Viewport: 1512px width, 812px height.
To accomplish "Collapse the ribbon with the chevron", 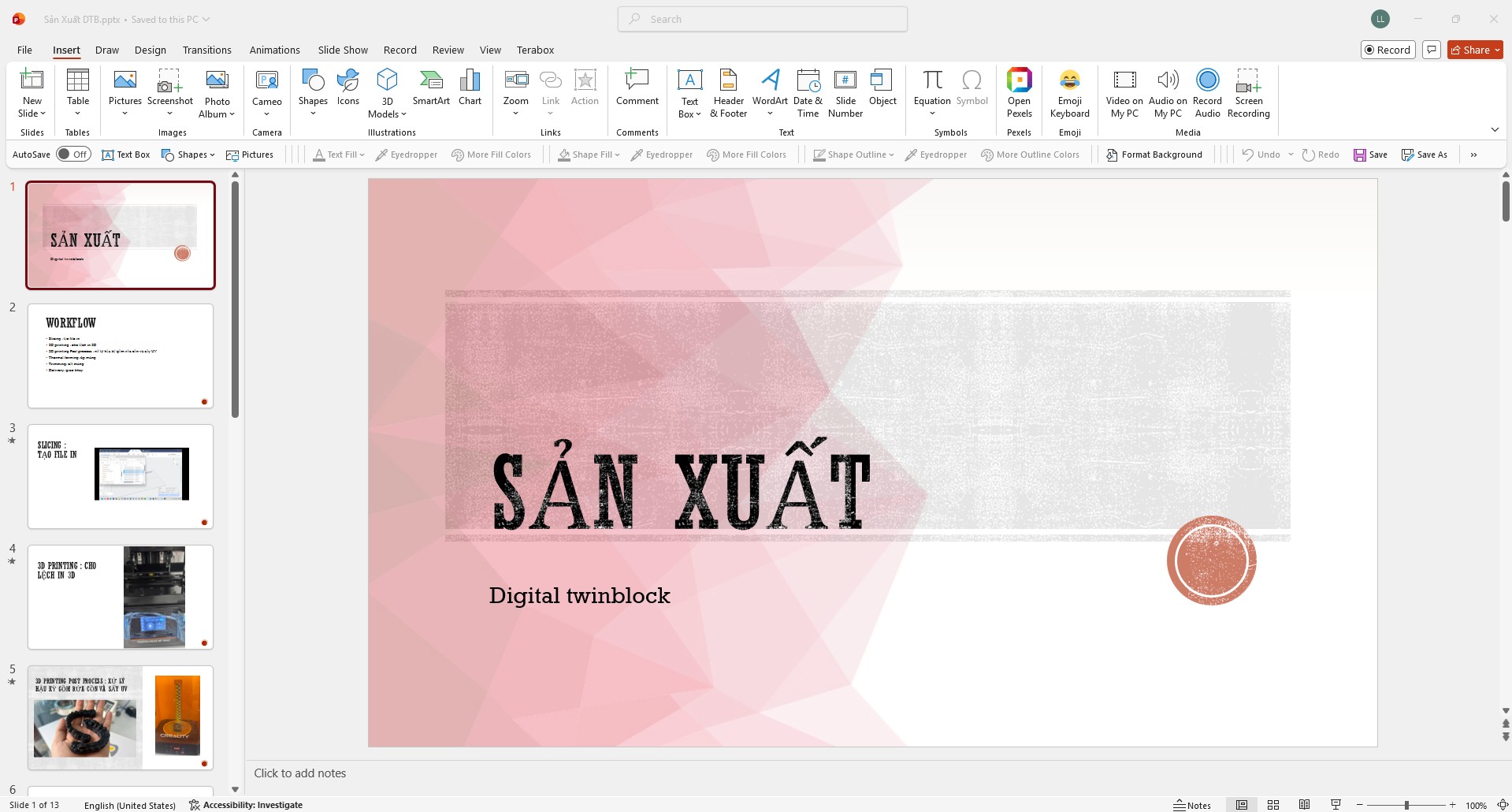I will (1495, 130).
